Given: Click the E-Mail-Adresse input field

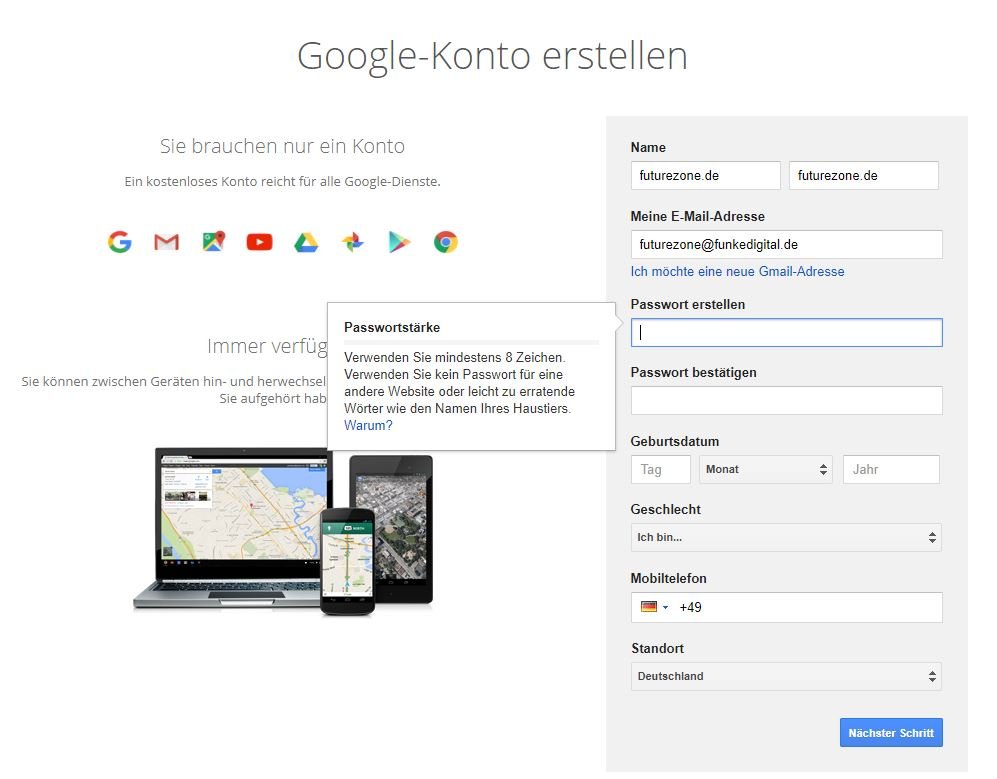Looking at the screenshot, I should (787, 244).
